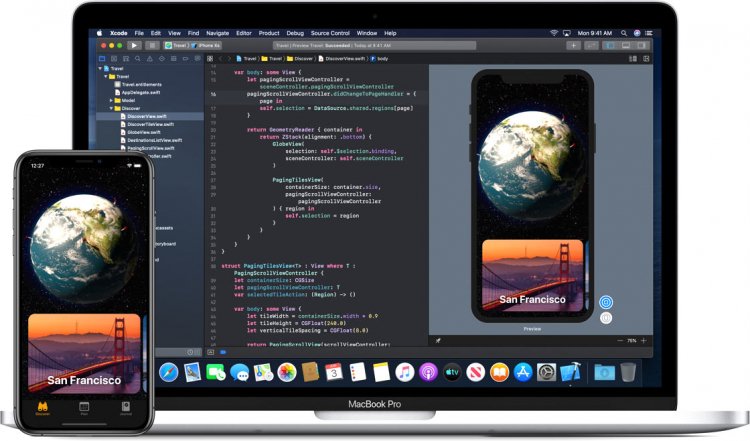
Task: Open the Library plus button in toolbar
Action: point(573,45)
